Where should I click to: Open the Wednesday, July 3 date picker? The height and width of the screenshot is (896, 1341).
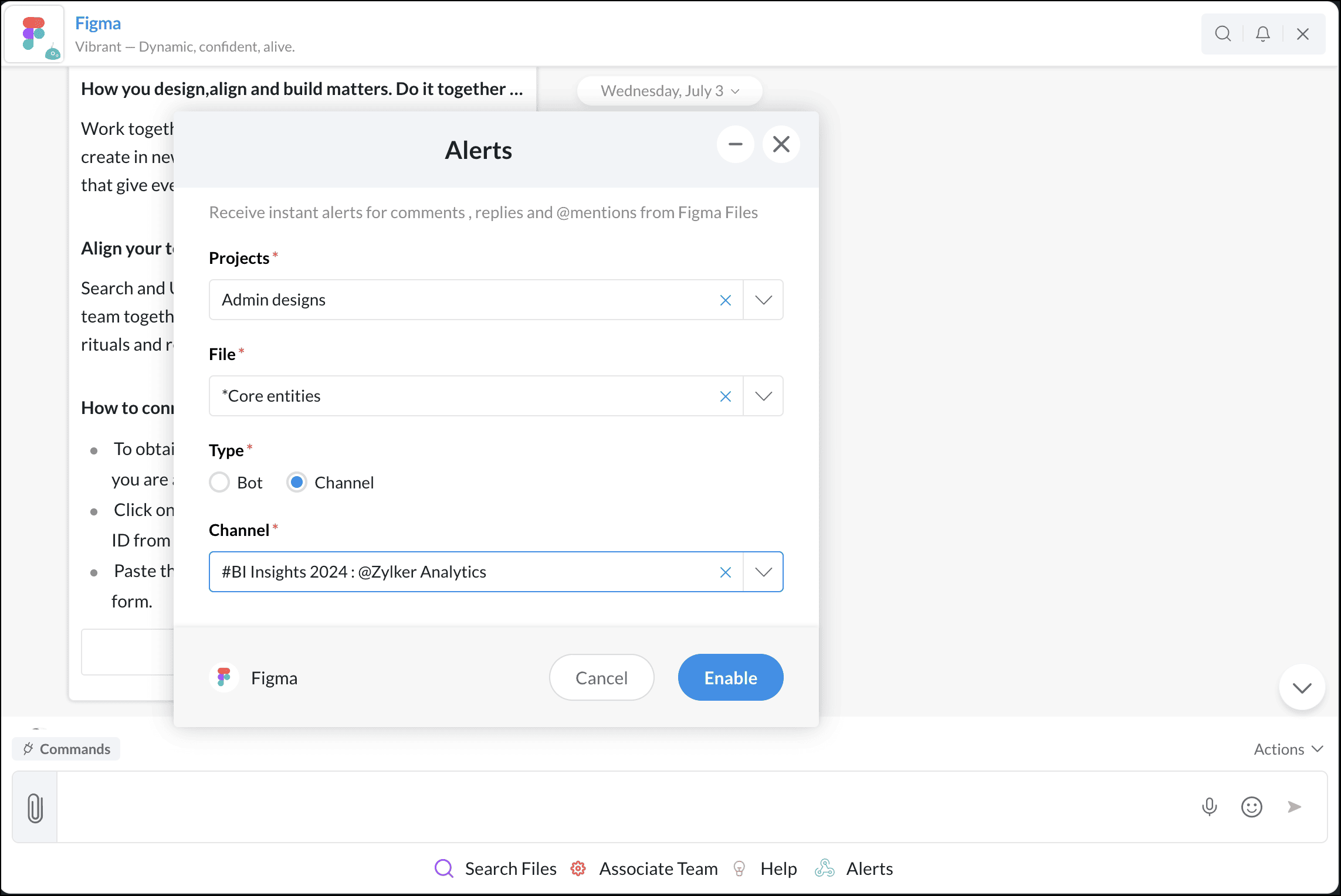click(669, 91)
